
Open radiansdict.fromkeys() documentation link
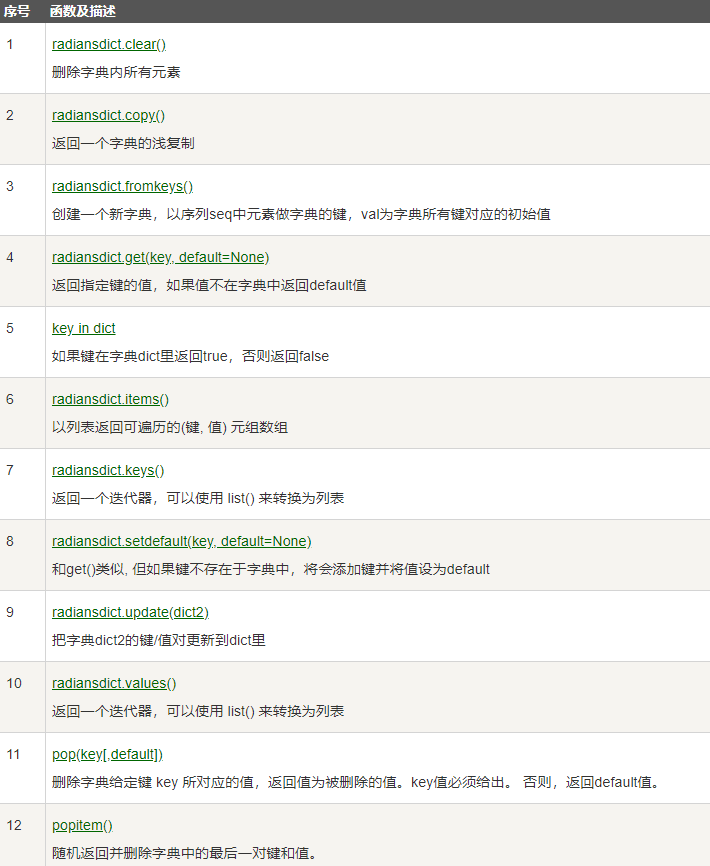(x=122, y=187)
